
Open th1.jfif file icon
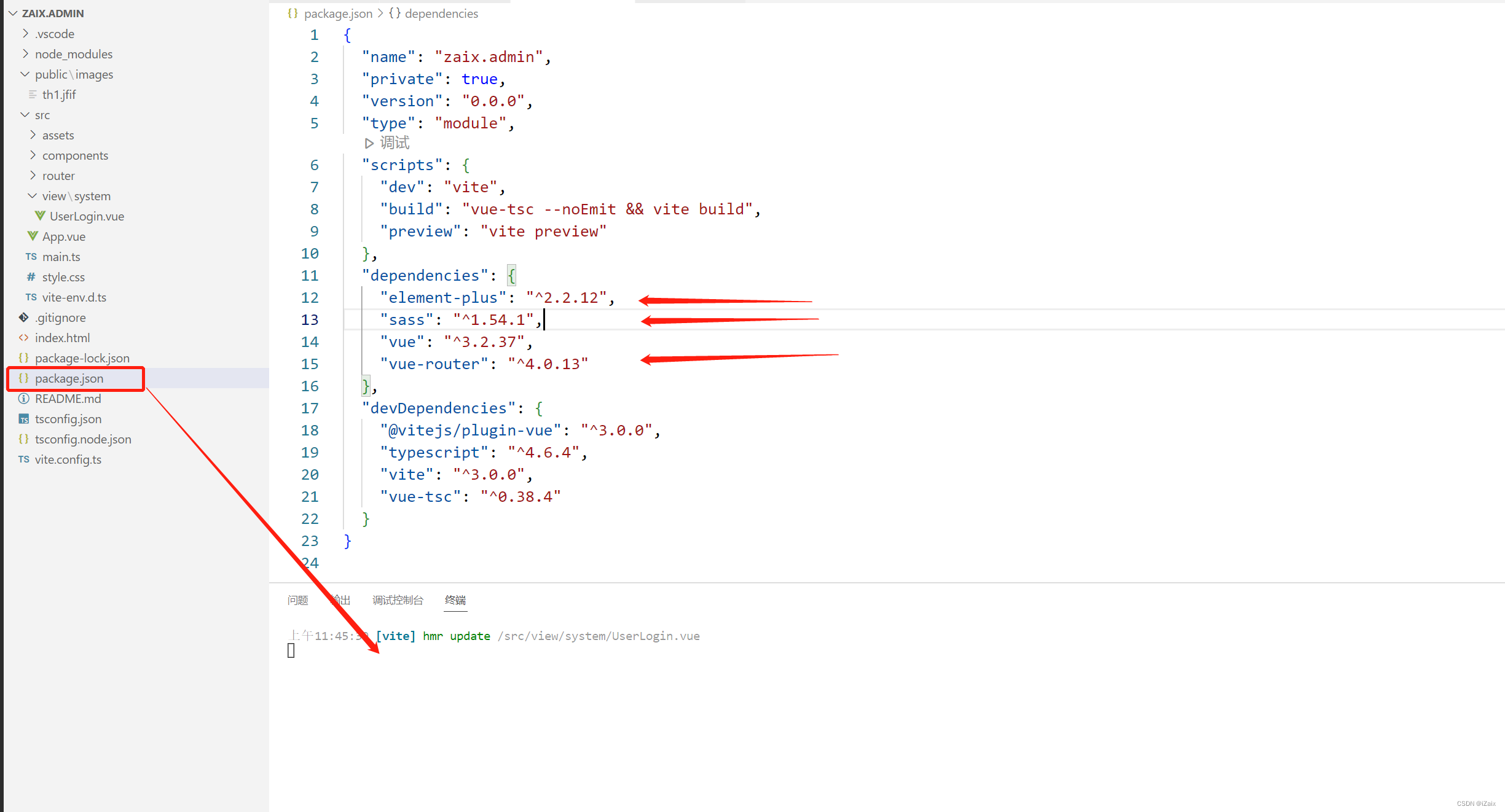coord(33,94)
